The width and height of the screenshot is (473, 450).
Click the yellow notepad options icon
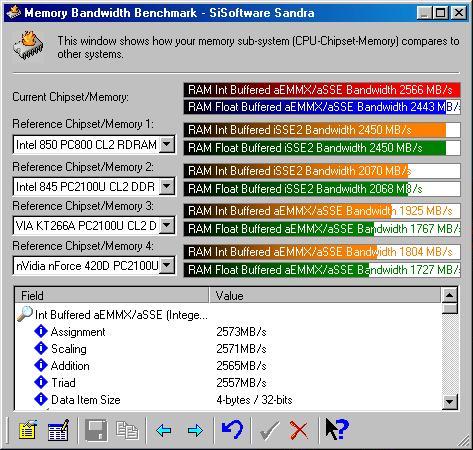tap(27, 430)
